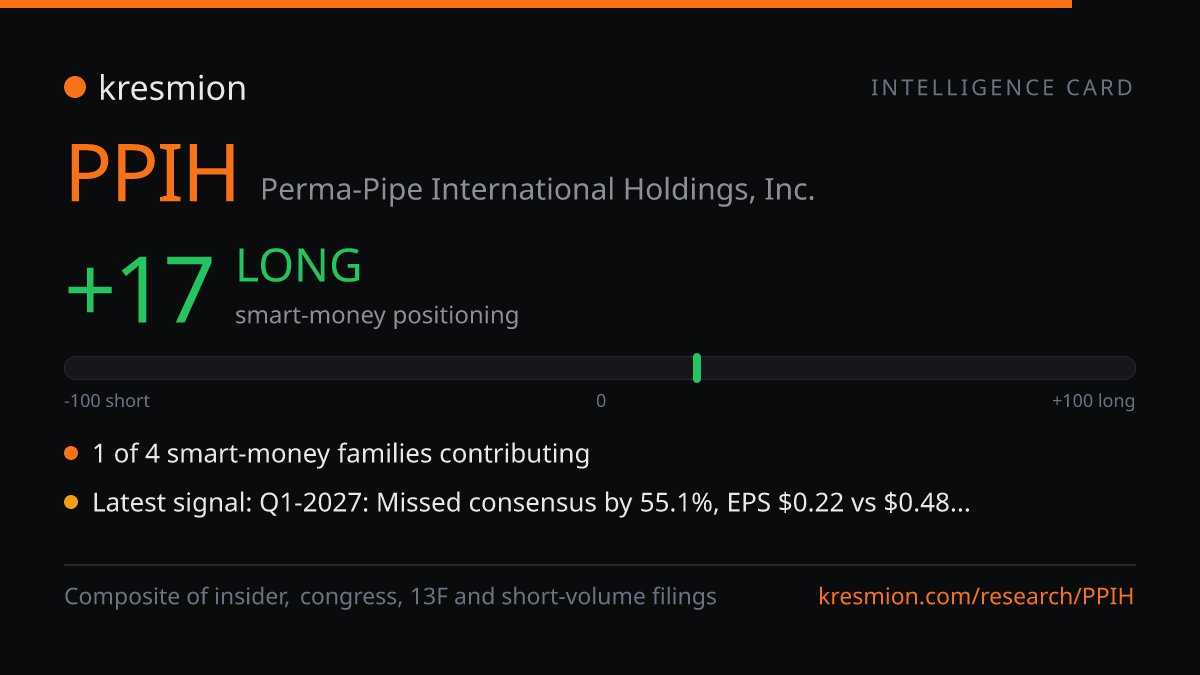This screenshot has height=675, width=1200.
Task: Click the -100 short scale label
Action: pos(107,401)
